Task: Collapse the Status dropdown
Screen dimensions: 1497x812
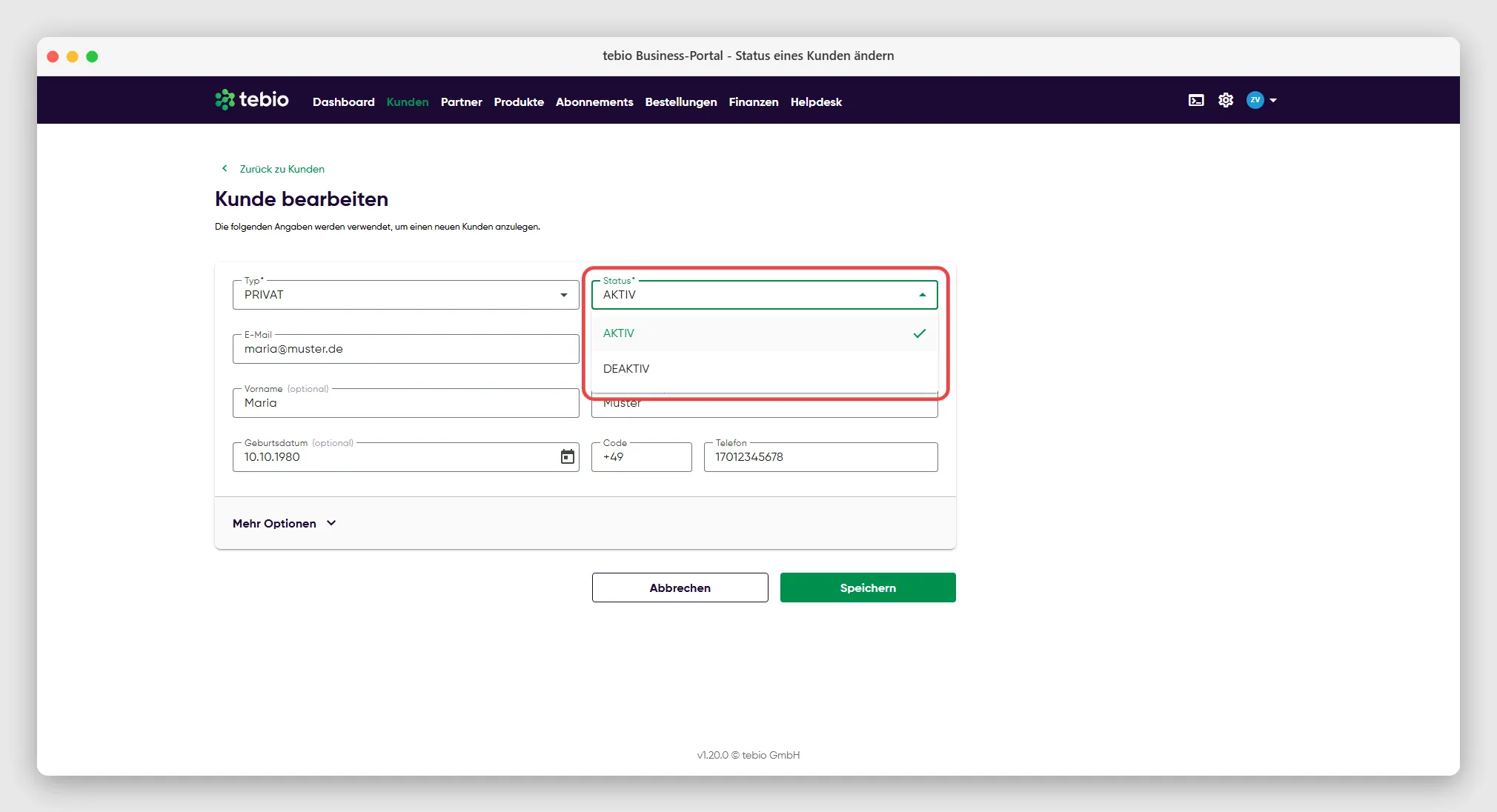Action: (x=765, y=295)
